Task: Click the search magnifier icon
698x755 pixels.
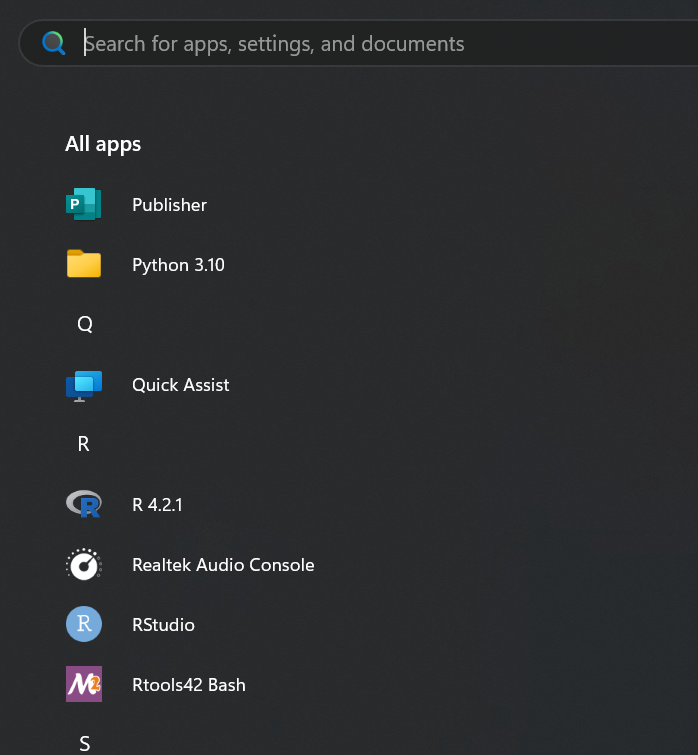Action: coord(53,43)
